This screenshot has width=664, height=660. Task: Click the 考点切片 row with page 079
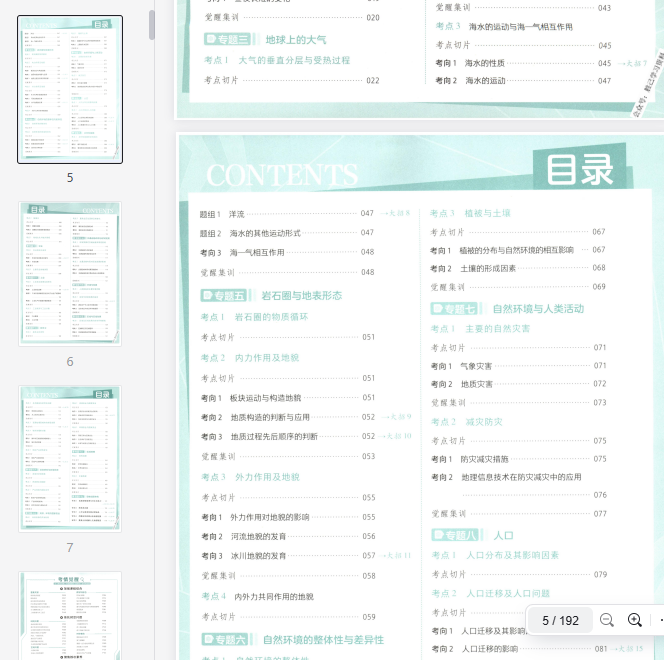(519, 574)
